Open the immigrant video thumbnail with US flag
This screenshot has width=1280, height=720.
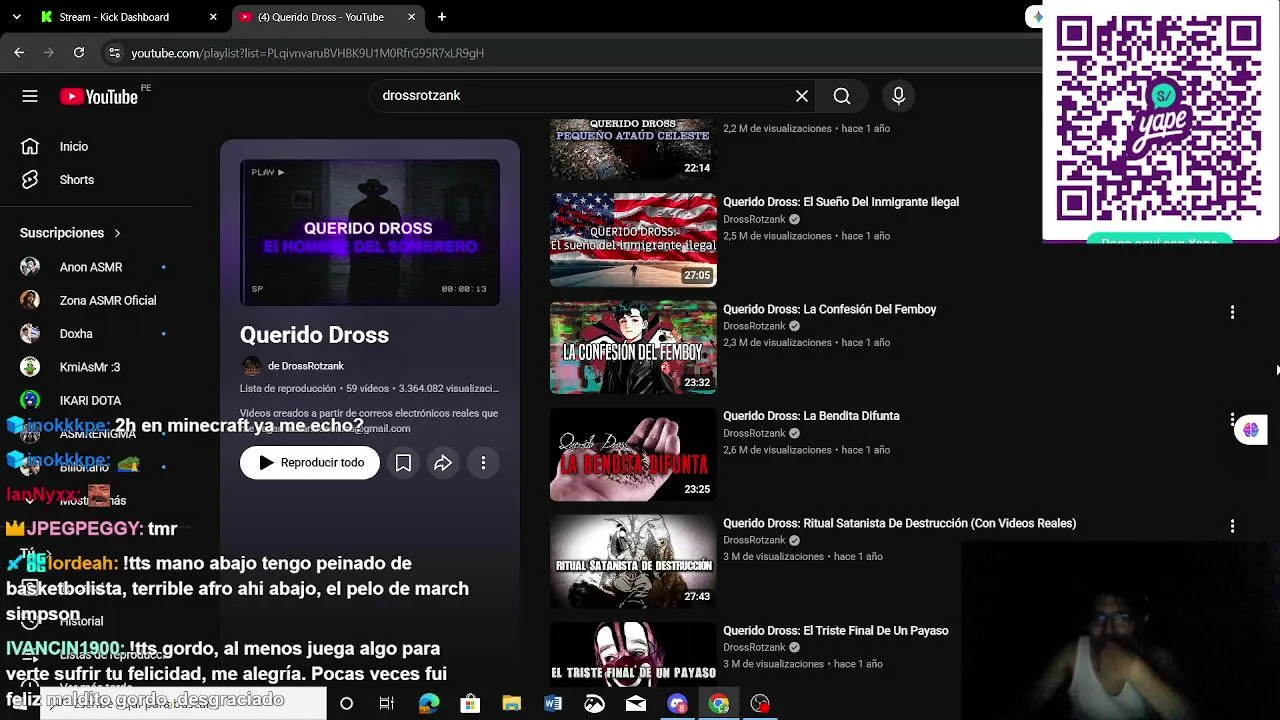tap(633, 240)
